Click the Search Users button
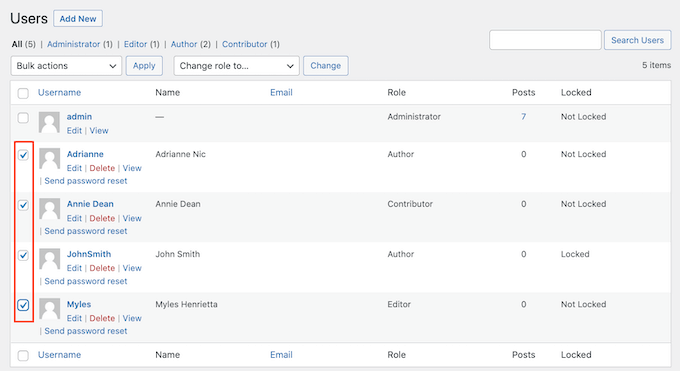The height and width of the screenshot is (371, 680). point(638,40)
